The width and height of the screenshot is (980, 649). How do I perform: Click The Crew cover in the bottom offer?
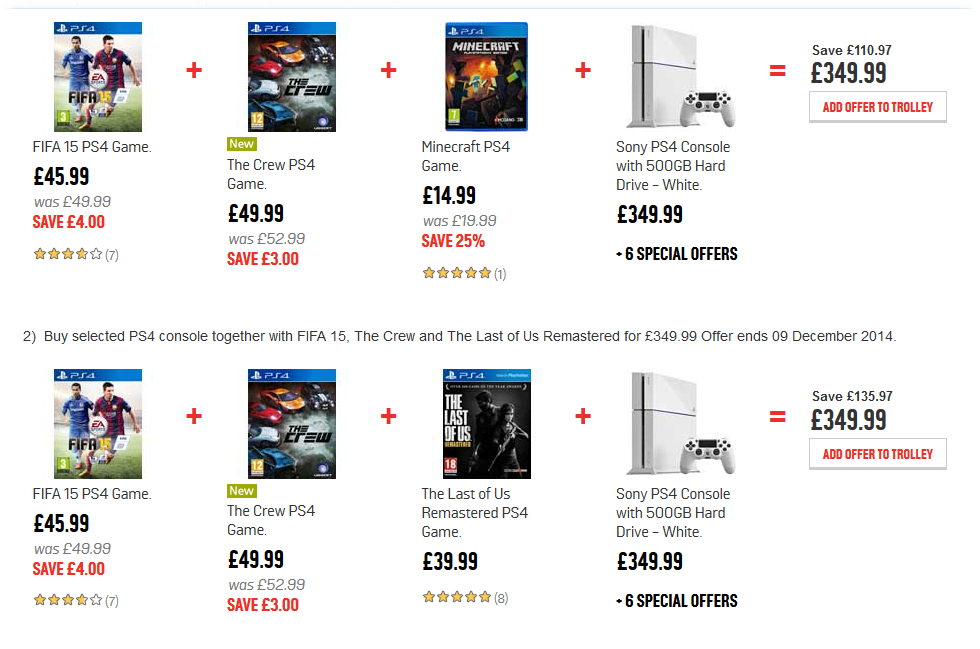pyautogui.click(x=292, y=424)
